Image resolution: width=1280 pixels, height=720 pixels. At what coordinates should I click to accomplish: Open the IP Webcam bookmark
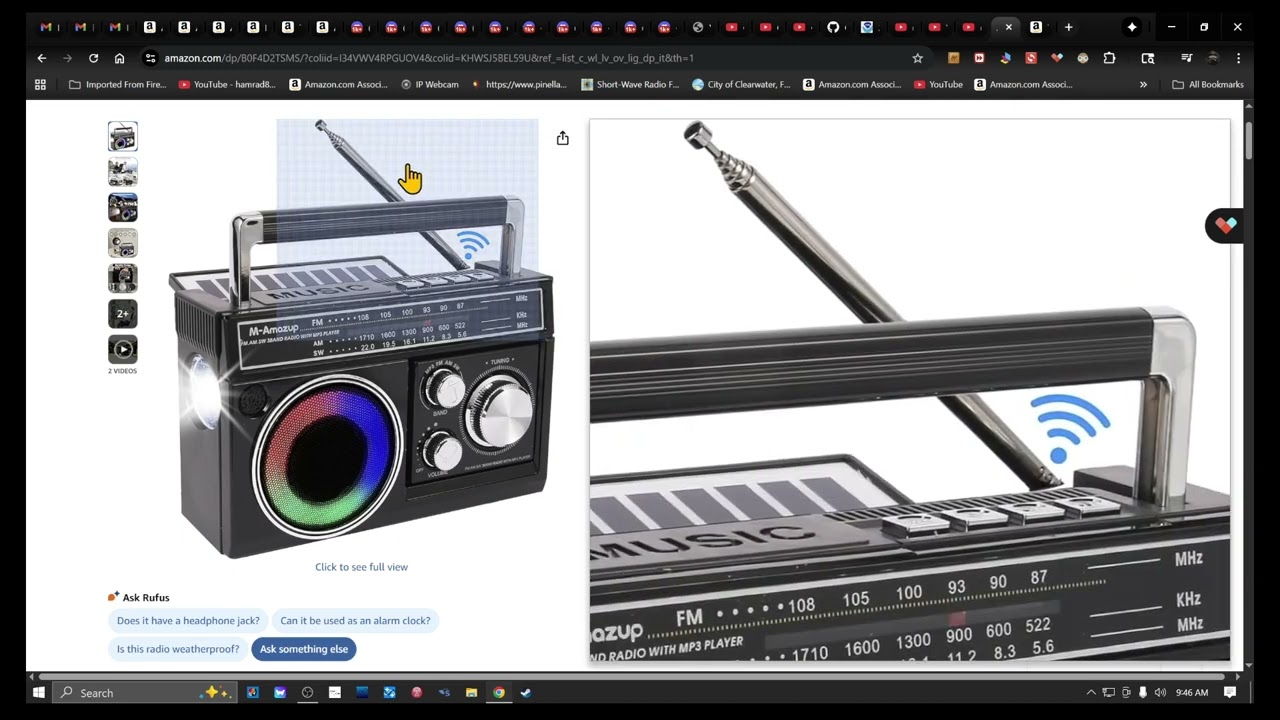(x=430, y=85)
